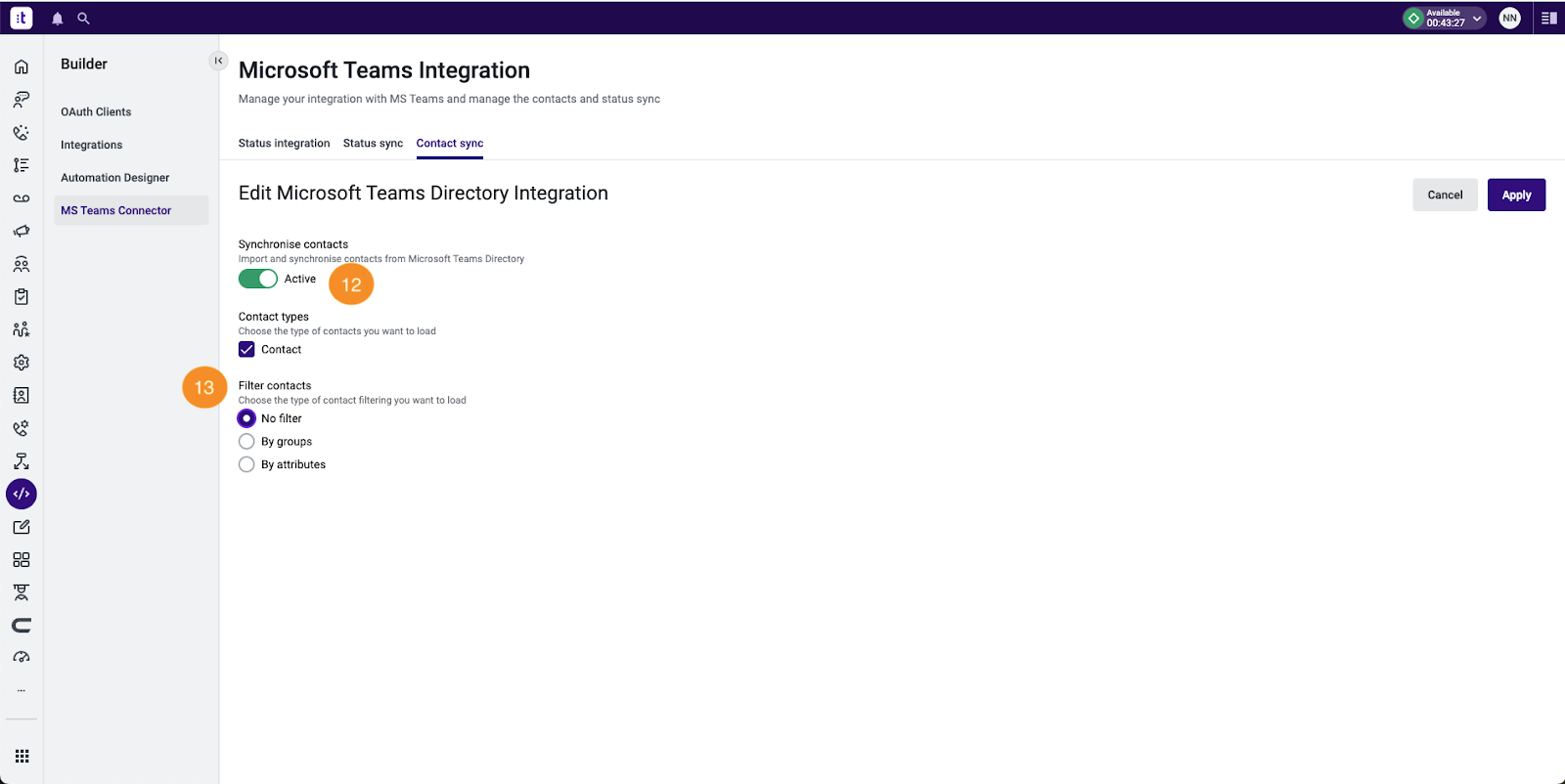This screenshot has height=784, width=1565.
Task: Click the Synchronise contacts label
Action: point(293,244)
